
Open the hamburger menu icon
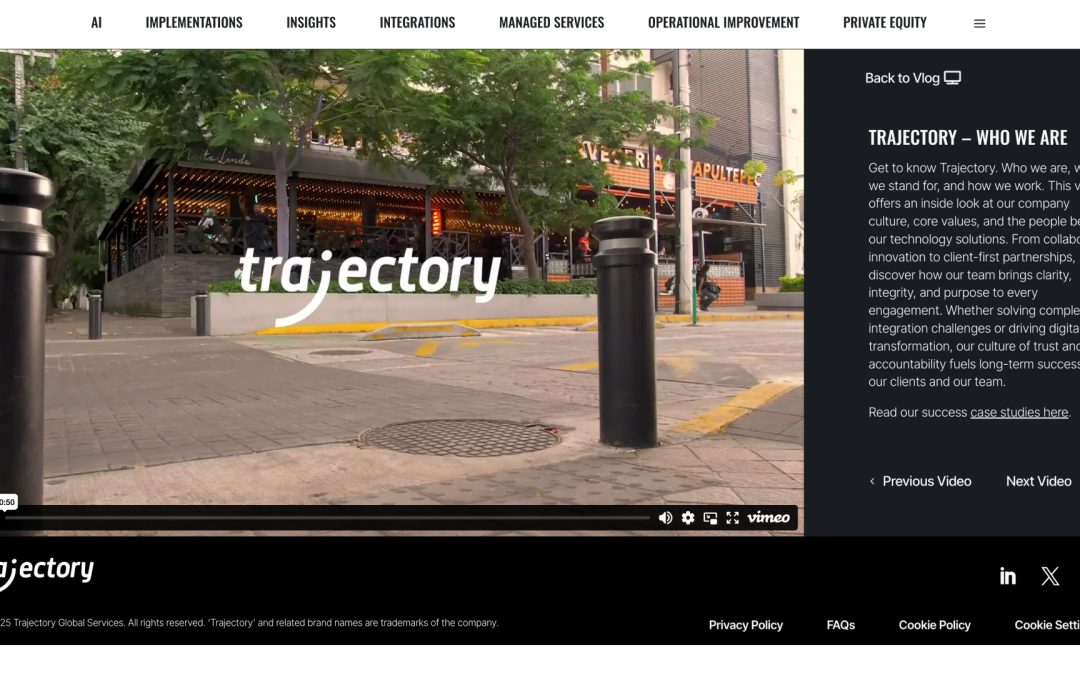click(979, 23)
